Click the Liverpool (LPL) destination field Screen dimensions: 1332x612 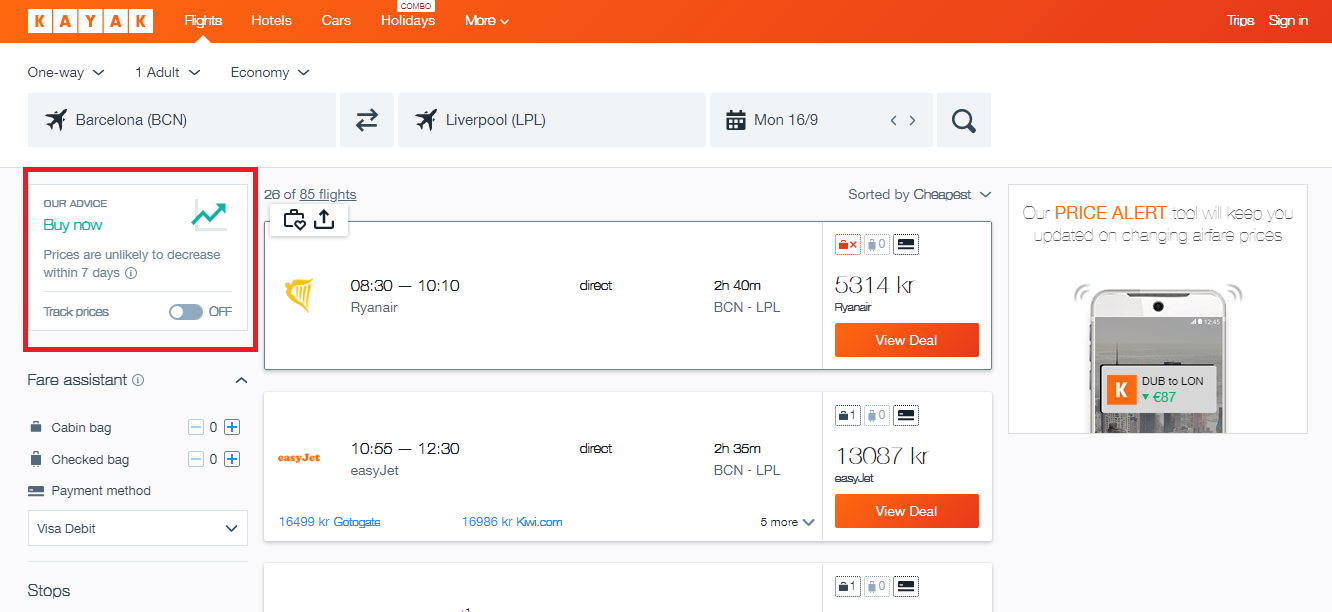[552, 120]
